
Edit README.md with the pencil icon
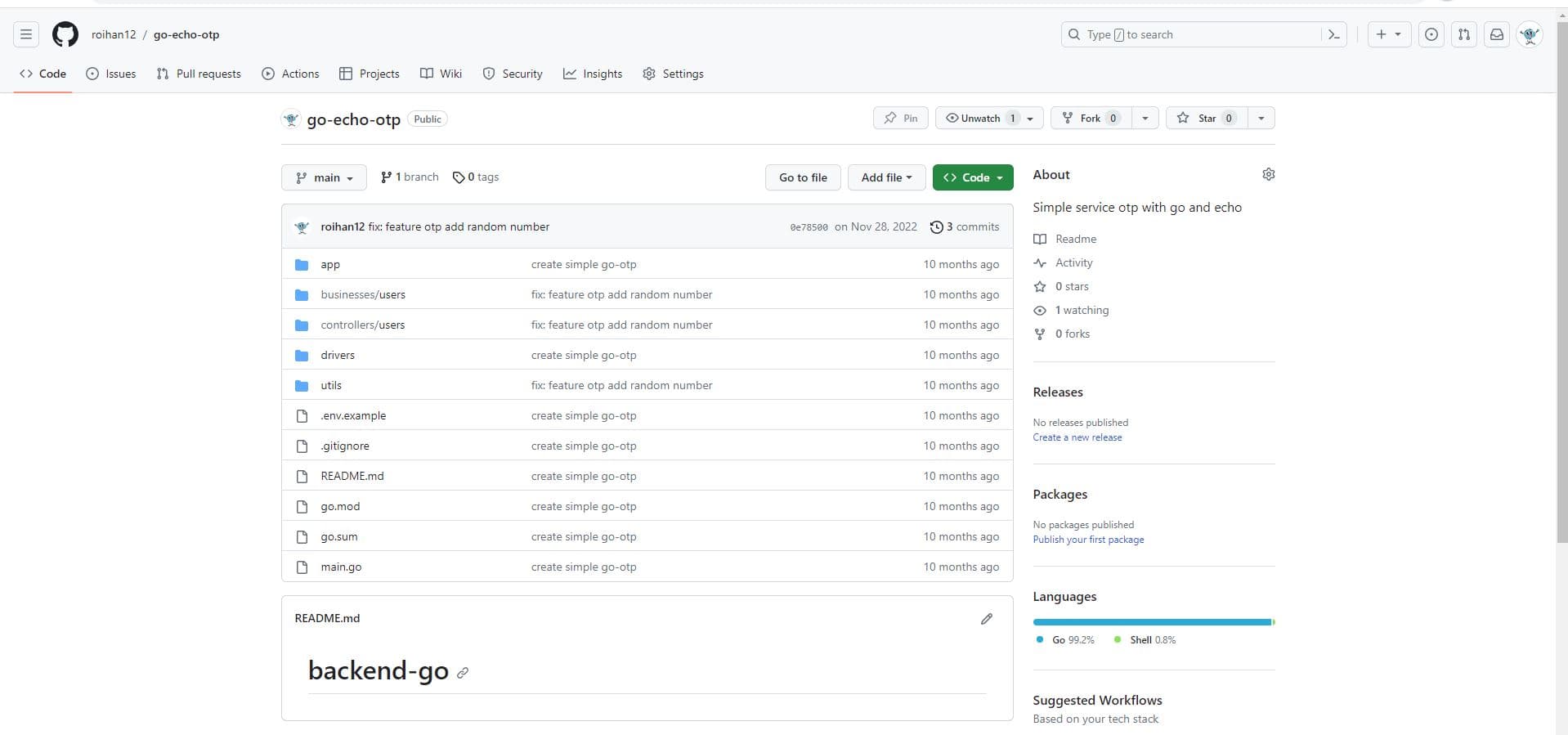click(x=986, y=619)
